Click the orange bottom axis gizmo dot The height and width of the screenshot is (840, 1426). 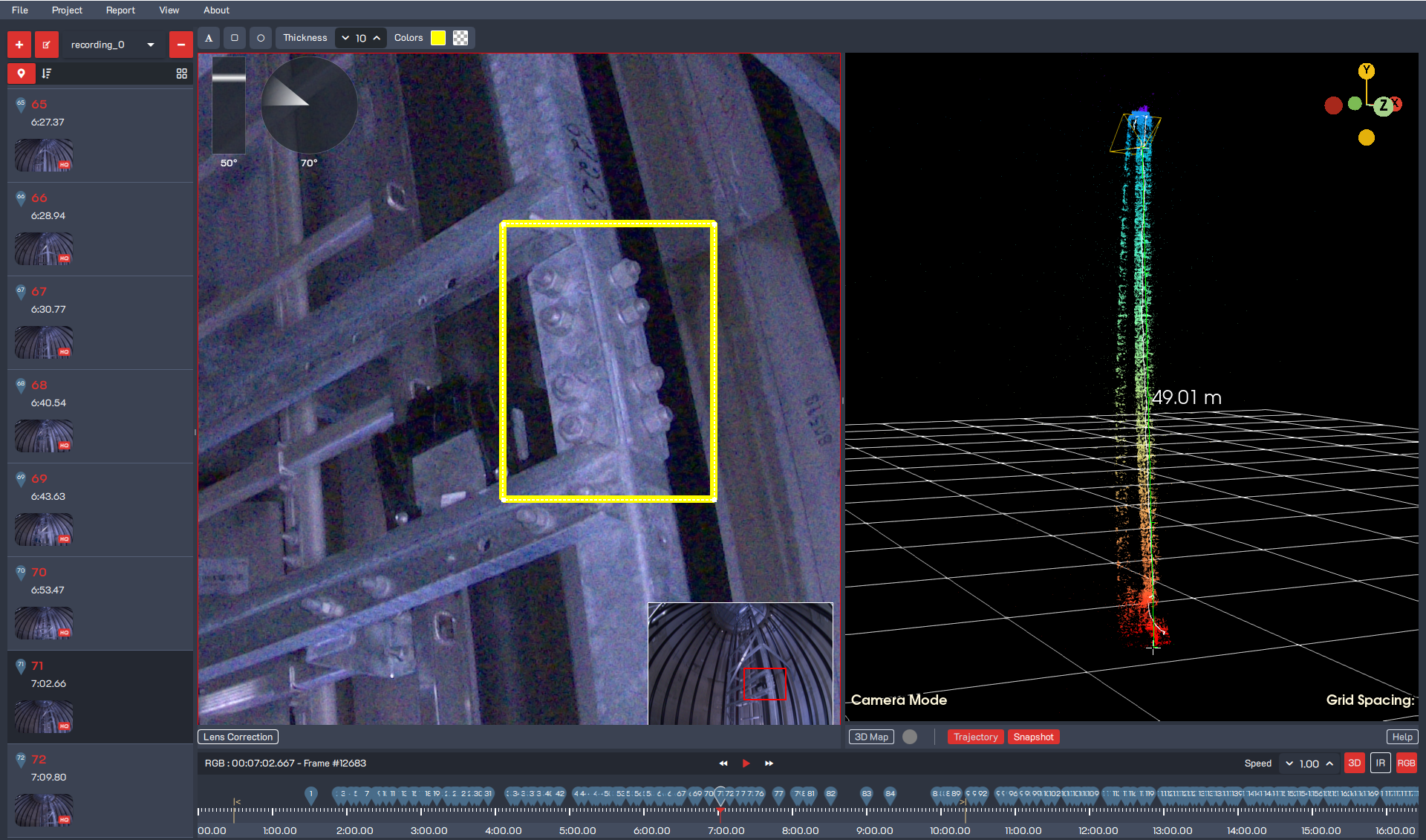(1367, 137)
